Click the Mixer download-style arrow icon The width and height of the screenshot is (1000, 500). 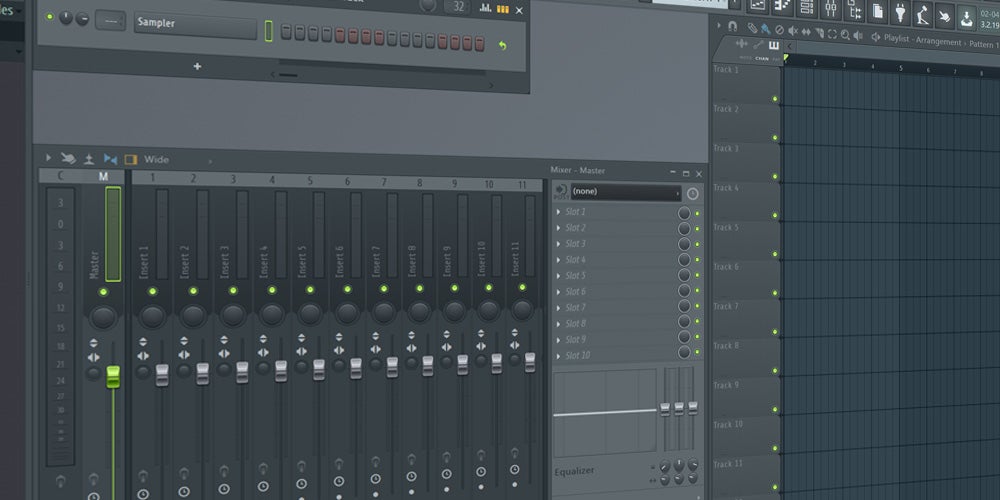(x=89, y=159)
